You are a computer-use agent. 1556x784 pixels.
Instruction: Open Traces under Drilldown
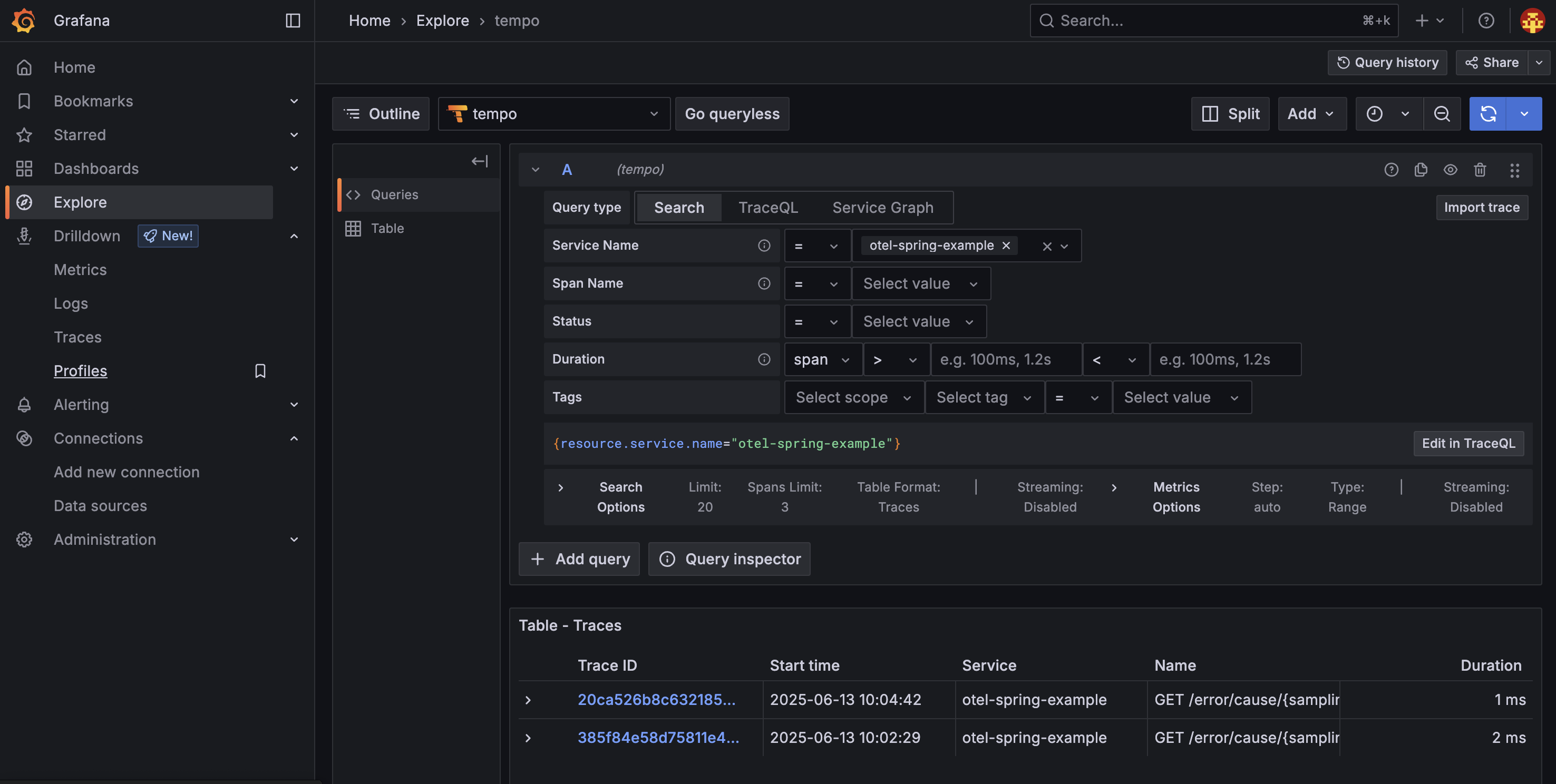(x=77, y=337)
